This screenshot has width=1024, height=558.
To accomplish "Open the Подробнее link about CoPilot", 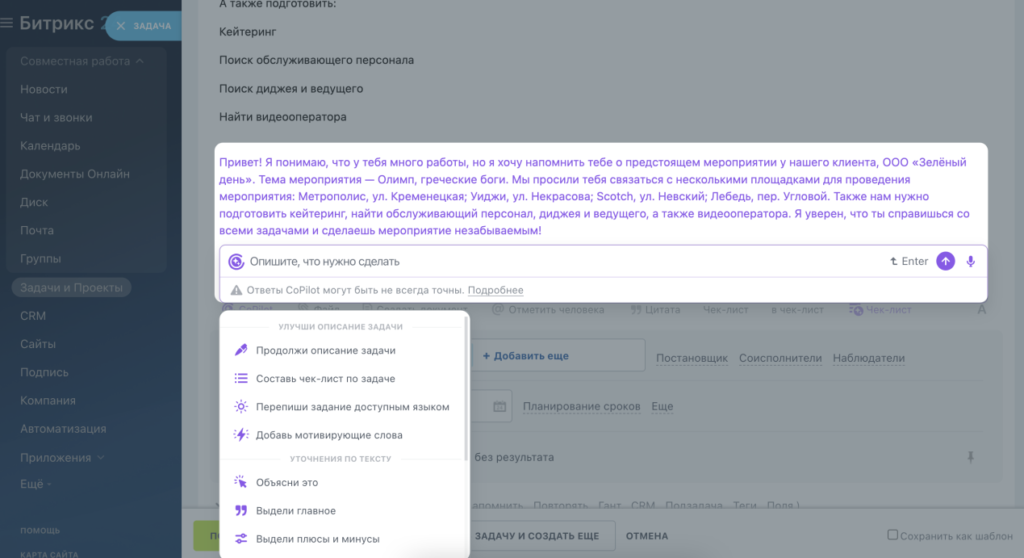I will pos(496,290).
